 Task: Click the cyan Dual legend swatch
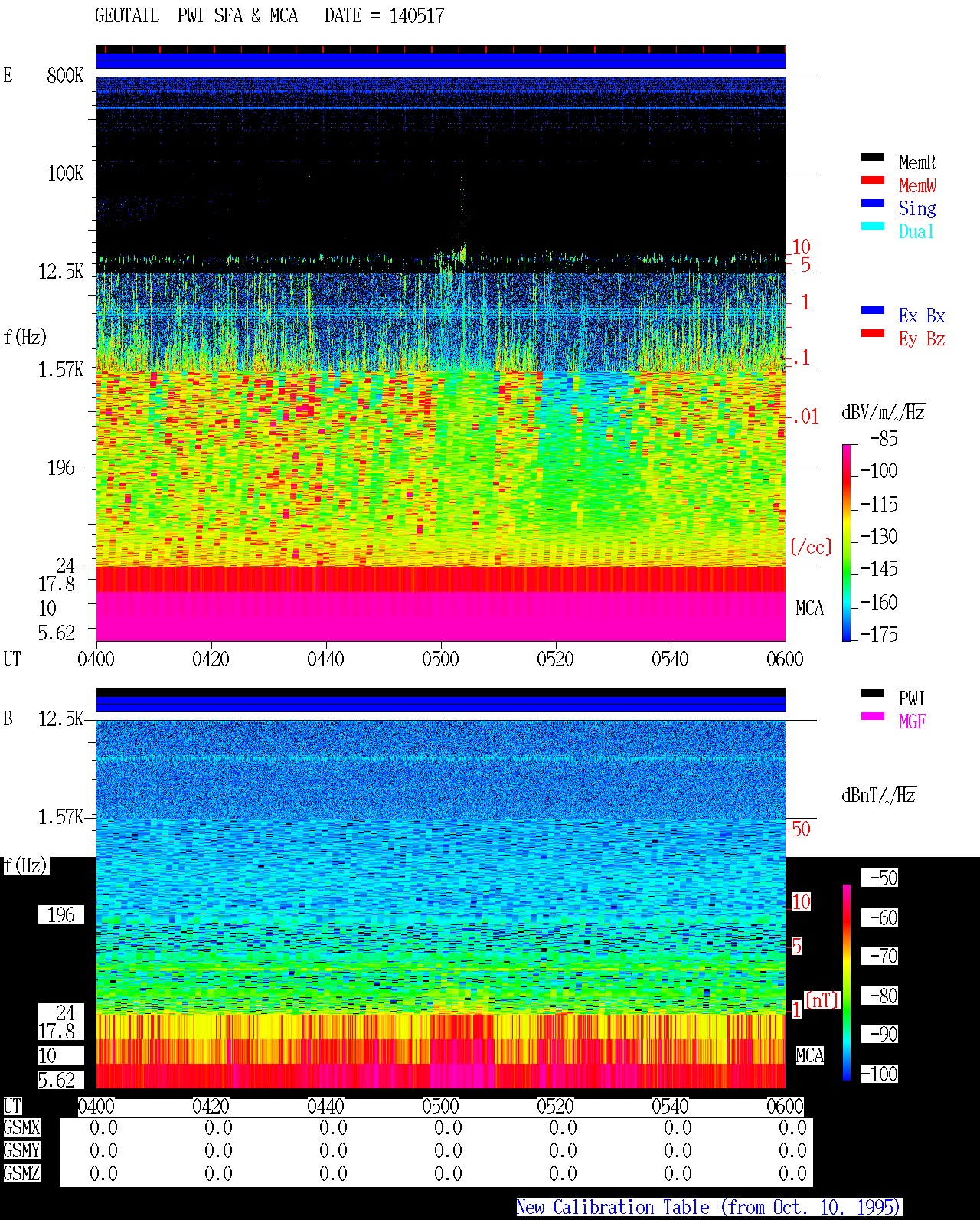[x=872, y=227]
